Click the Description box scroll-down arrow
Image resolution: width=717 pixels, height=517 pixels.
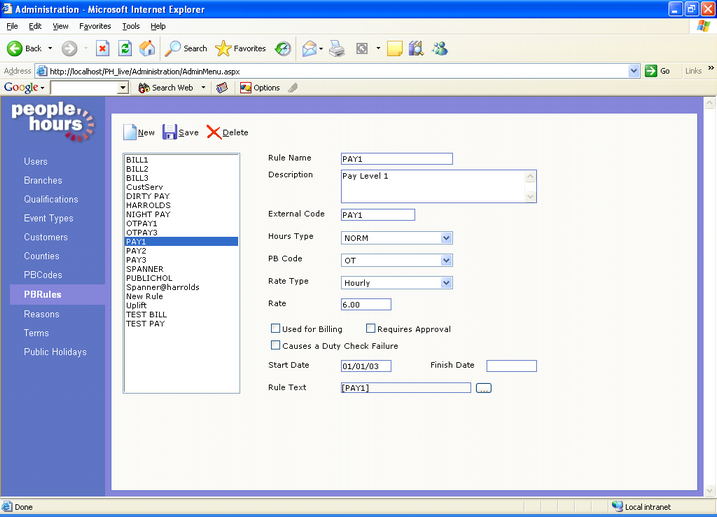[x=531, y=197]
